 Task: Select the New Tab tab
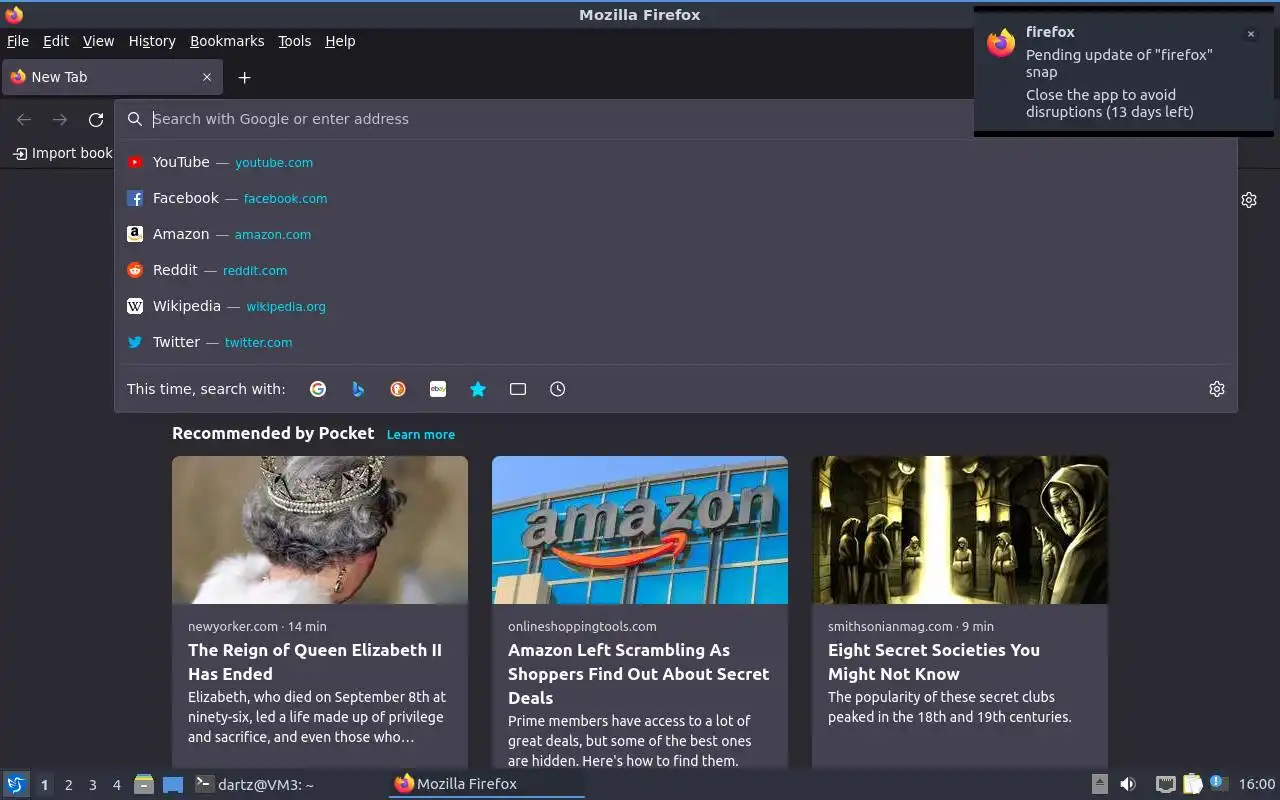click(x=110, y=77)
